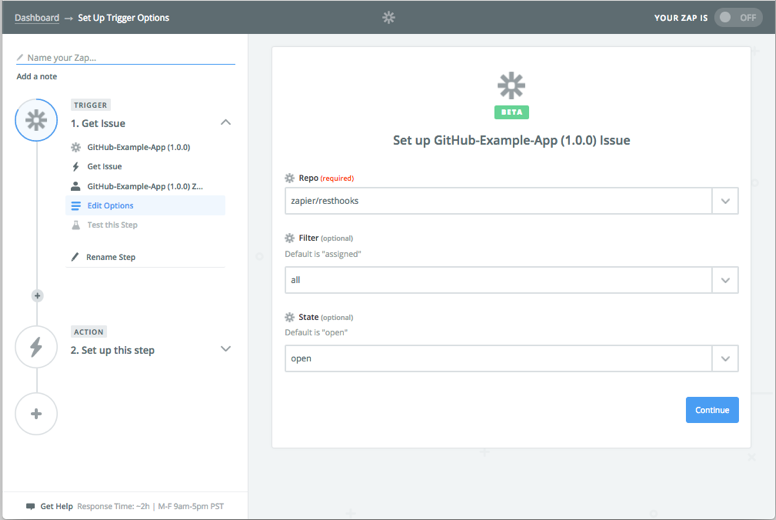Screen dimensions: 776x520
Task: Click the Add a note link
Action: [x=37, y=76]
